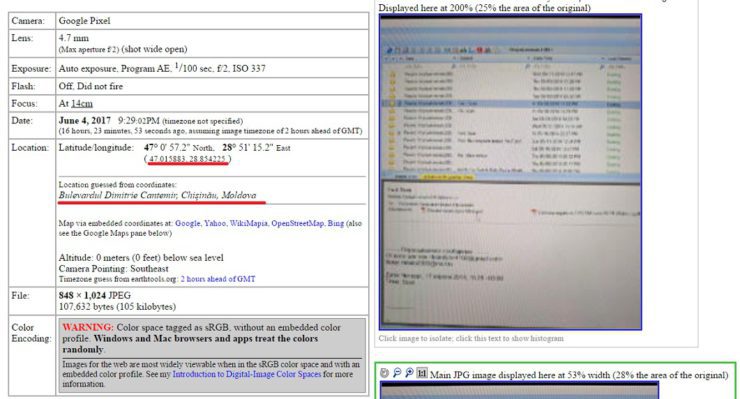Image resolution: width=740 pixels, height=399 pixels.
Task: Open the WikiMapia map link
Action: point(248,223)
